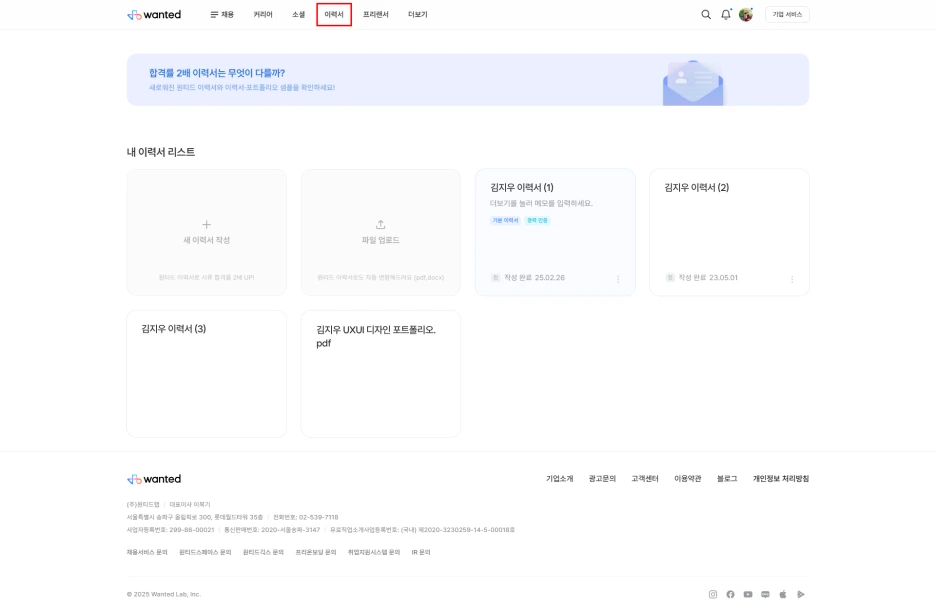This screenshot has width=936, height=611.
Task: Open the profile avatar menu
Action: point(746,14)
